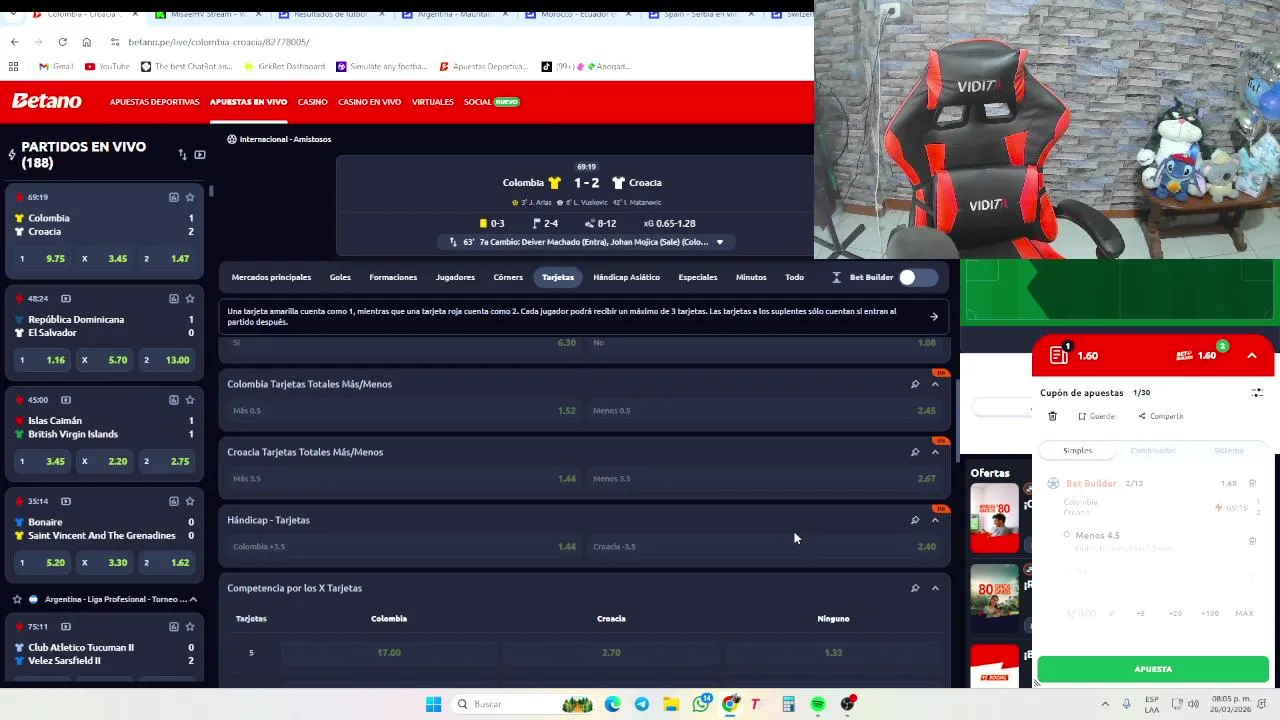Open Telegram from the taskbar

coord(642,704)
